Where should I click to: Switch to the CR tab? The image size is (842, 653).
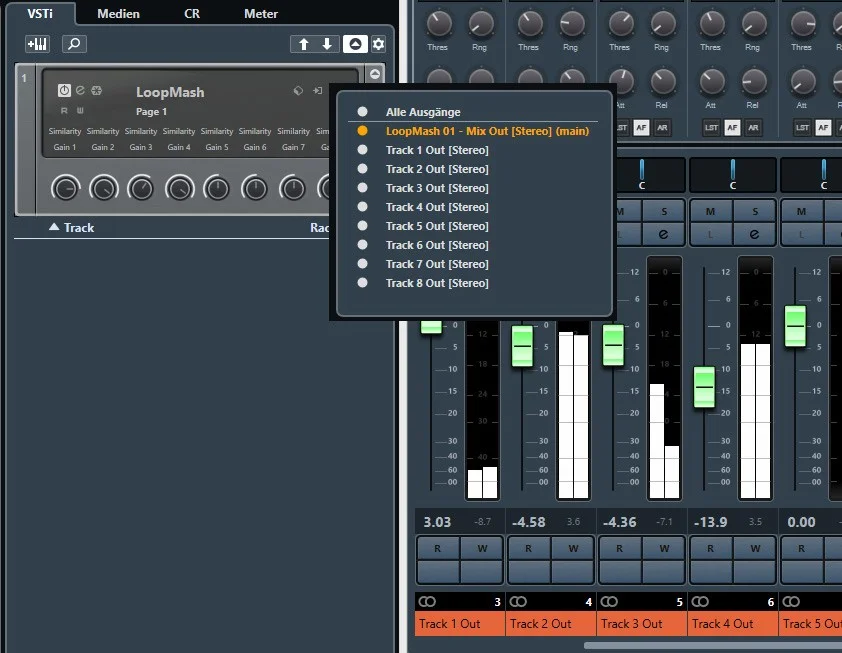(x=192, y=13)
